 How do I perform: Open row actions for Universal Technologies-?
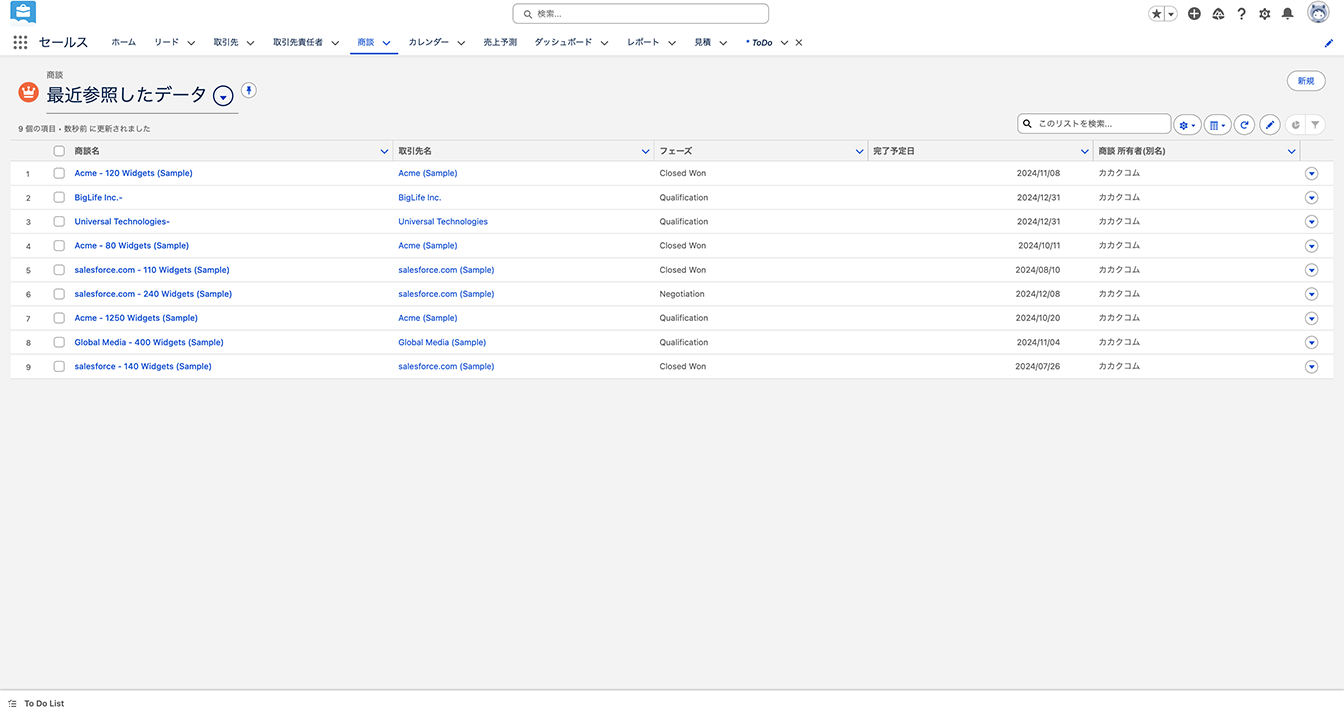click(x=1311, y=222)
